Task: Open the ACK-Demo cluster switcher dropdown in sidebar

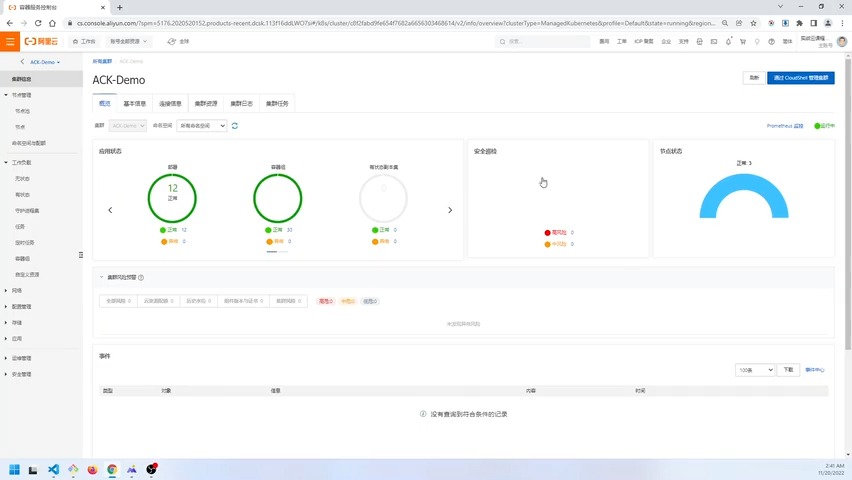Action: pos(45,62)
